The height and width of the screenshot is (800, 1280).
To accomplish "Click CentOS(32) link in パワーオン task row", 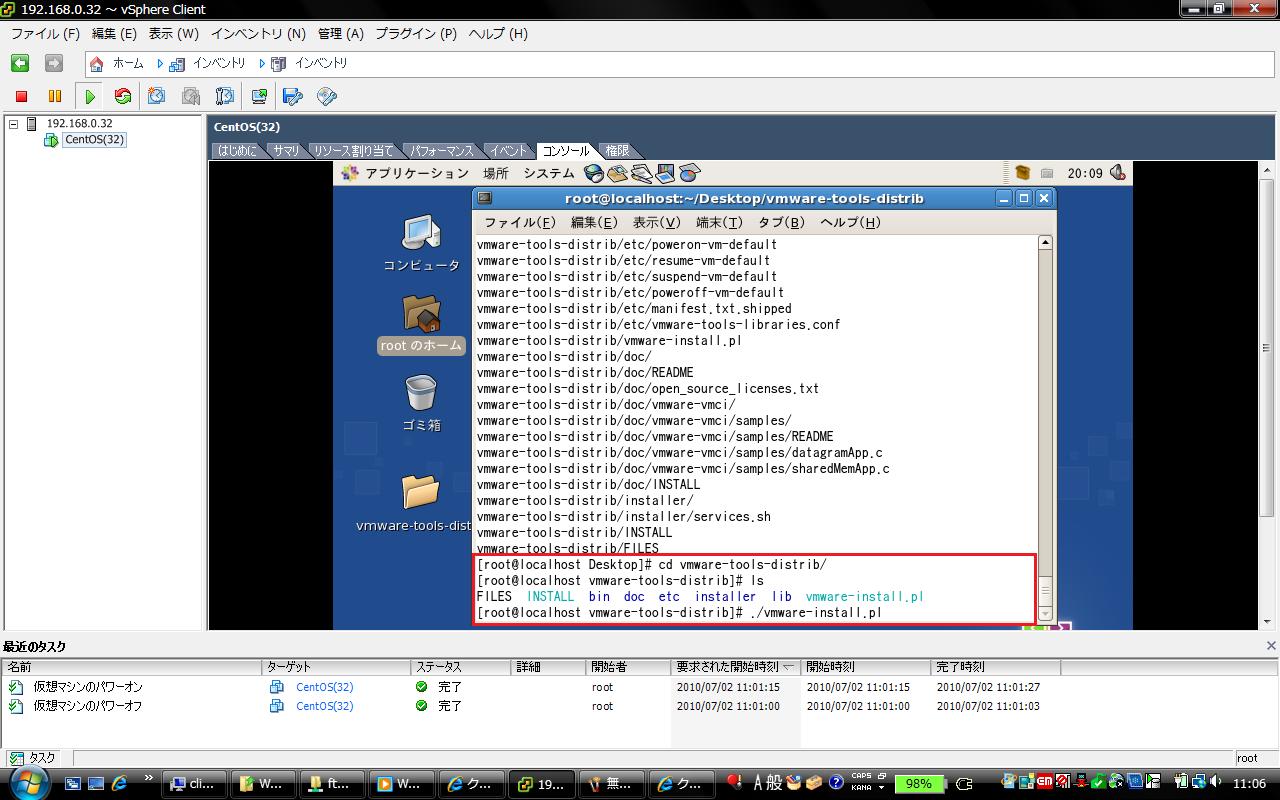I will tap(324, 687).
